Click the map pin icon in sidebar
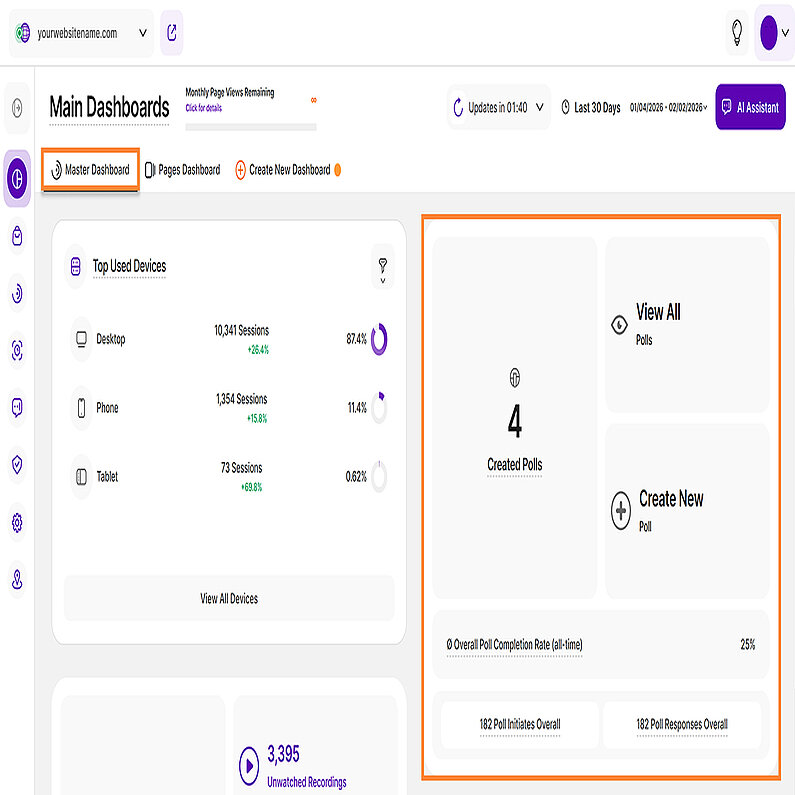 17,580
